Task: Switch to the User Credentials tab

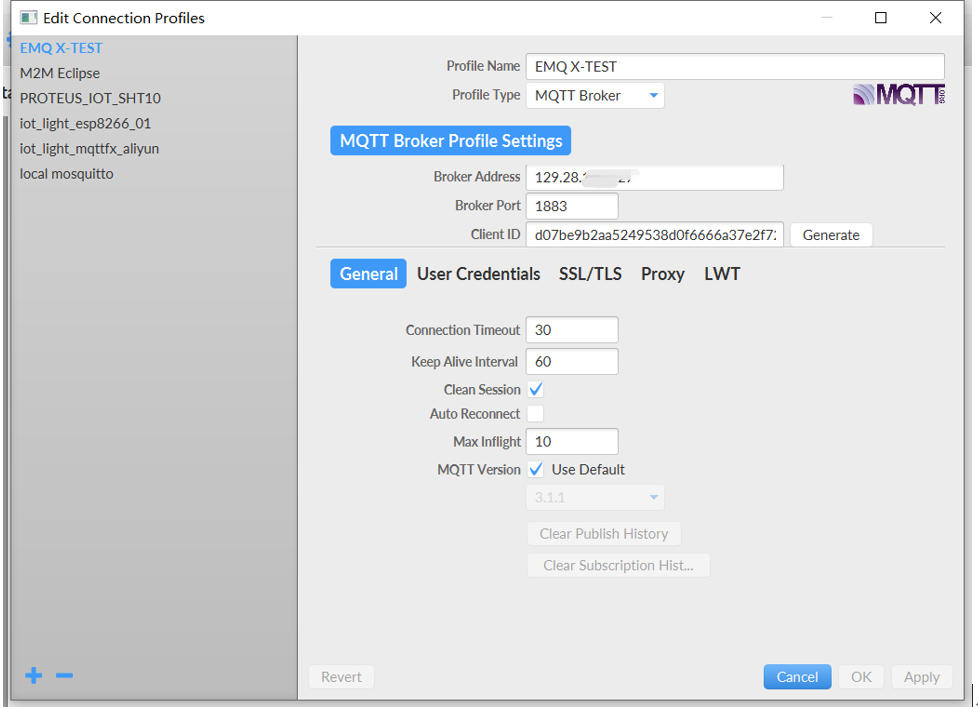Action: pyautogui.click(x=478, y=273)
